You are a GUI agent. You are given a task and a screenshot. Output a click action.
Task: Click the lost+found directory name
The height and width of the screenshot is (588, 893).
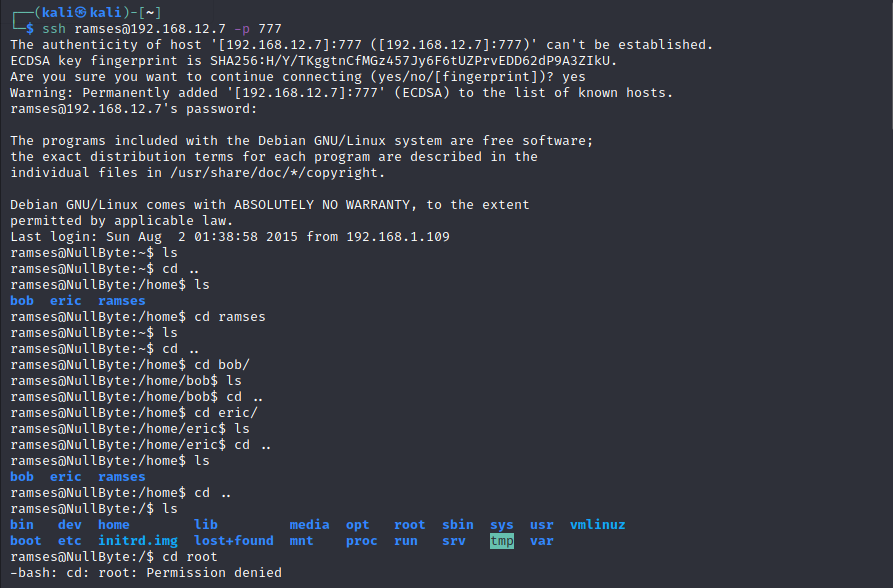(x=233, y=541)
